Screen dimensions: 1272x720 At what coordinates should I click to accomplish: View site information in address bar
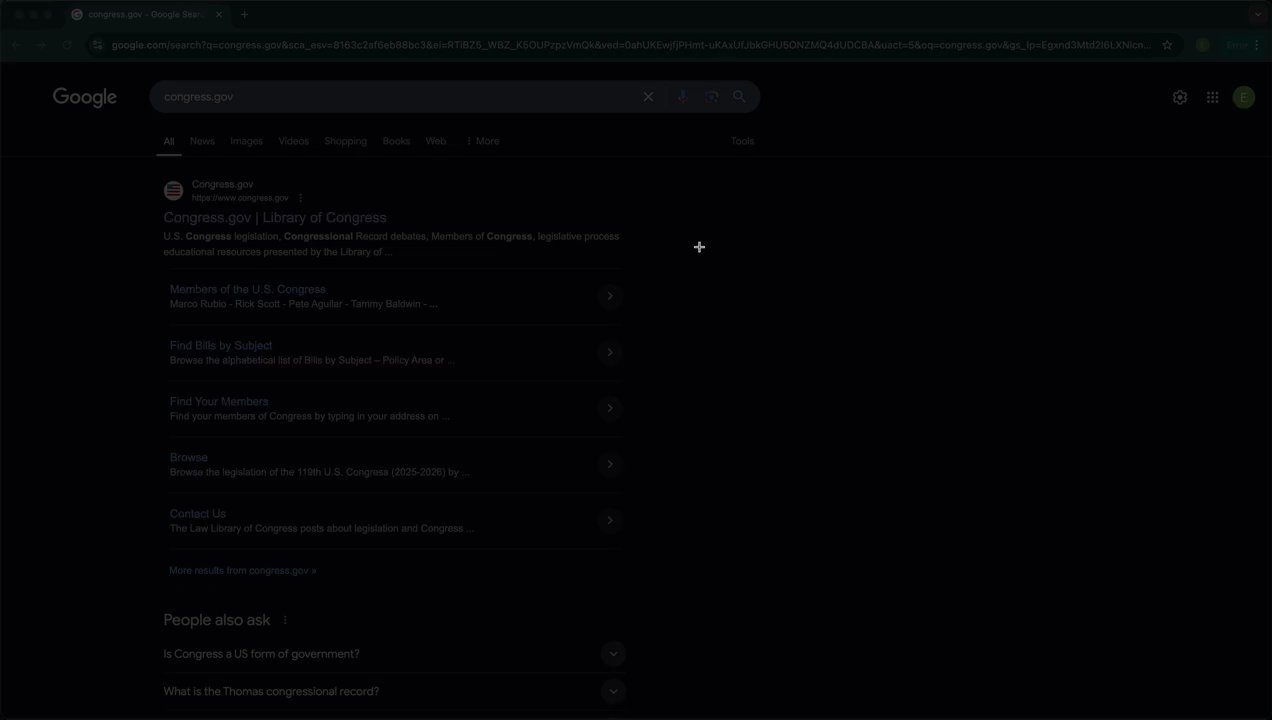point(97,45)
